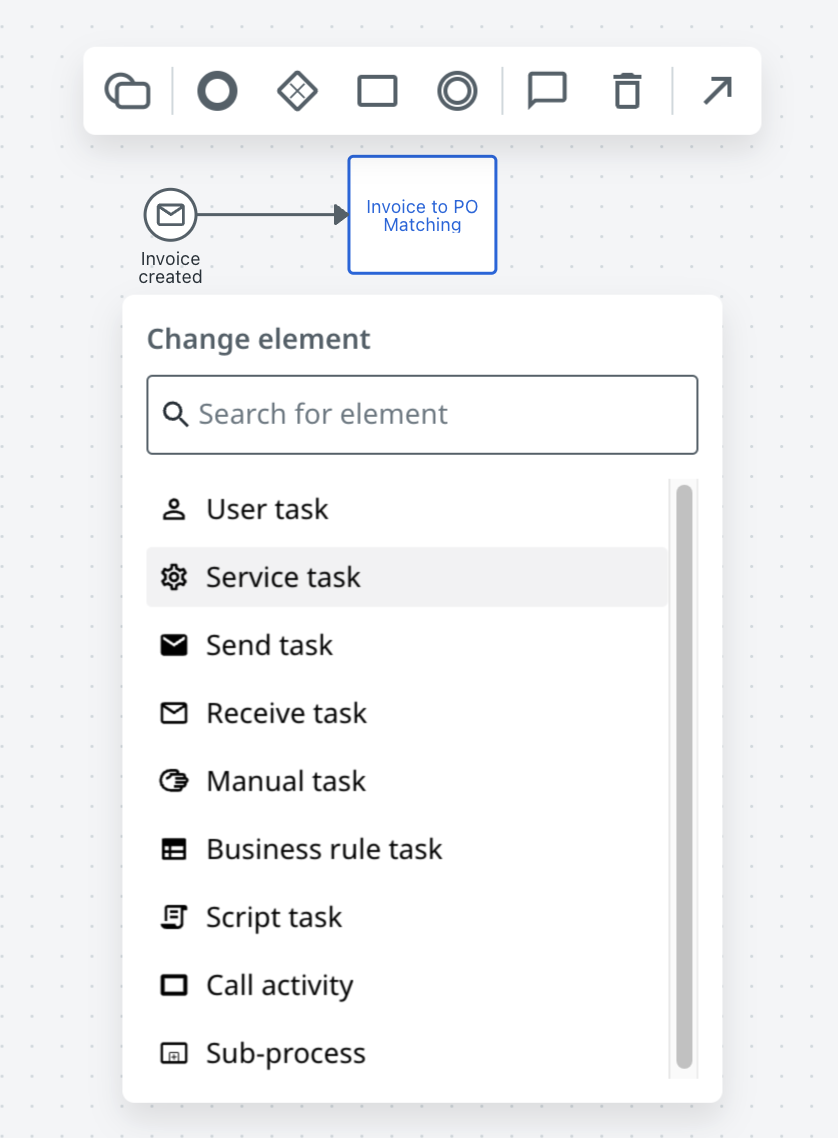The image size is (838, 1138).
Task: Activate the connect arrow tool
Action: pos(718,91)
